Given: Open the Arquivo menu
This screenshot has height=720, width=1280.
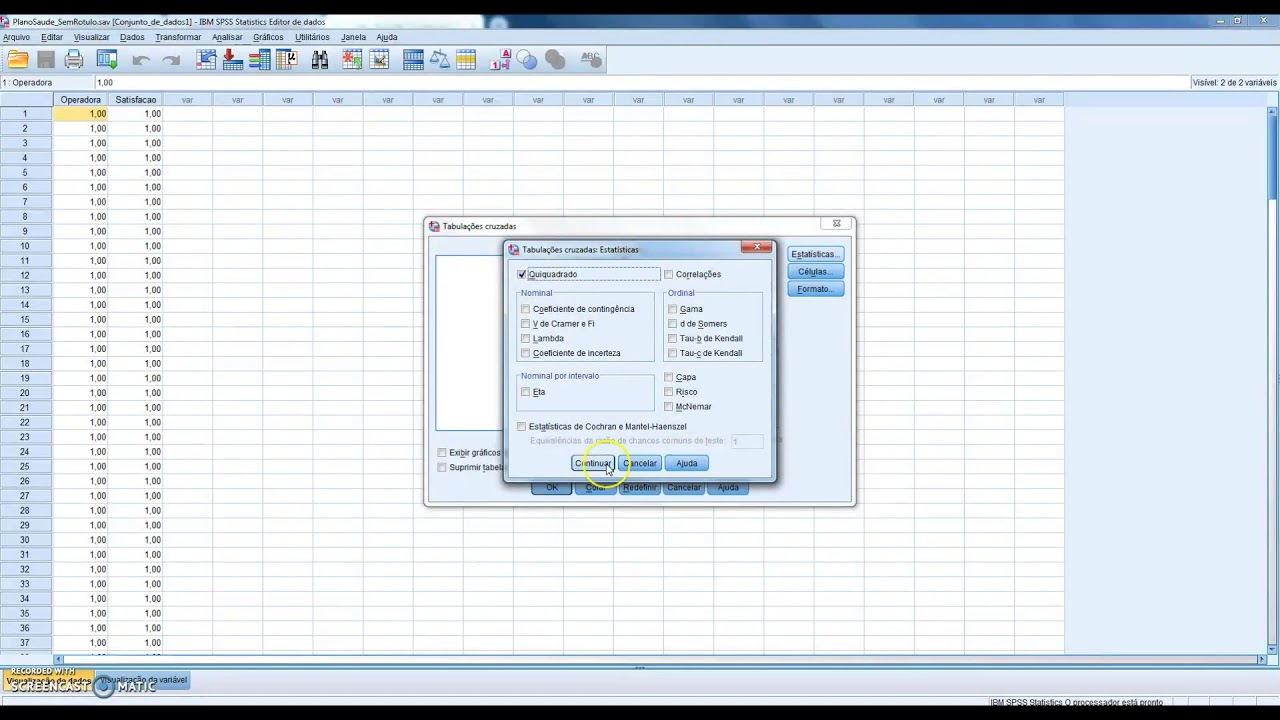Looking at the screenshot, I should (16, 37).
